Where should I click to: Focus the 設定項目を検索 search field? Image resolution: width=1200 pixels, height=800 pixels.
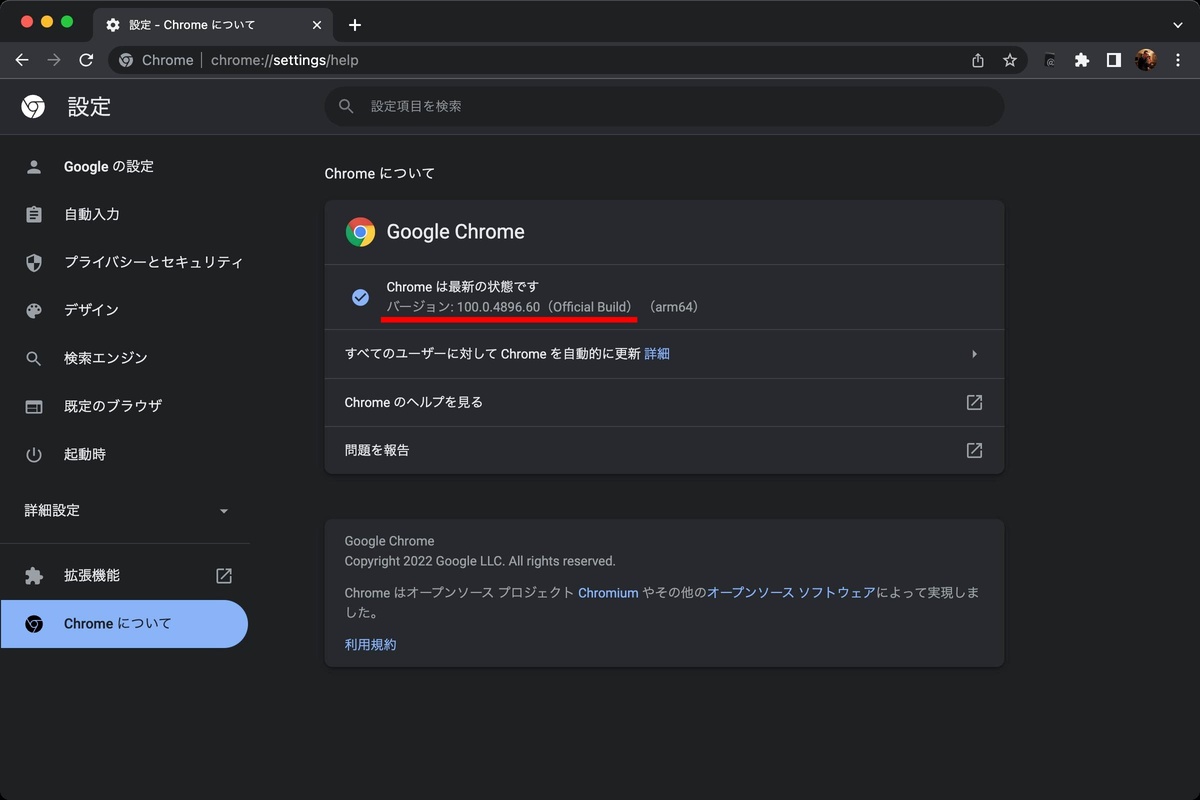(664, 106)
